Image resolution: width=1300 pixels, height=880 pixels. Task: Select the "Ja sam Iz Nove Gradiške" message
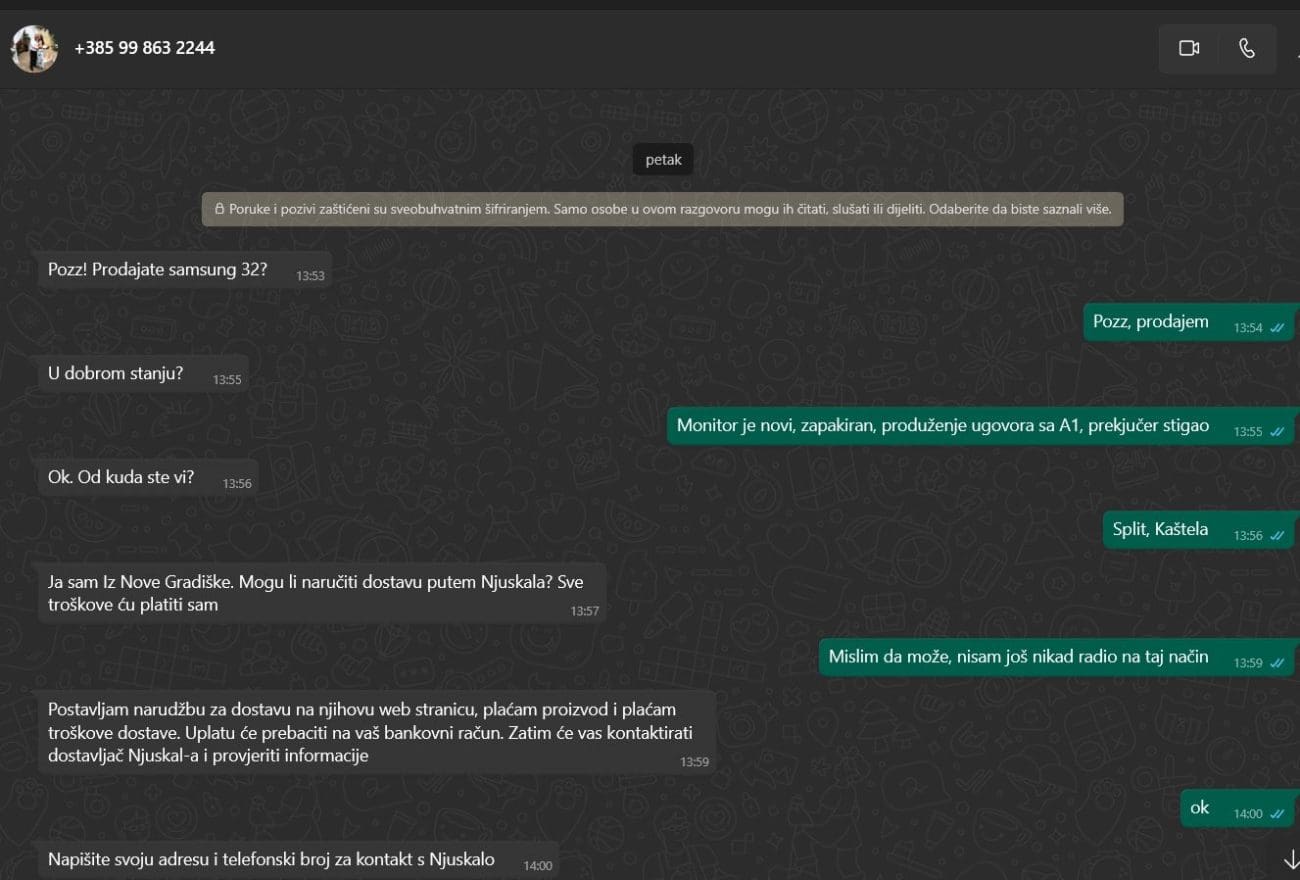point(315,593)
